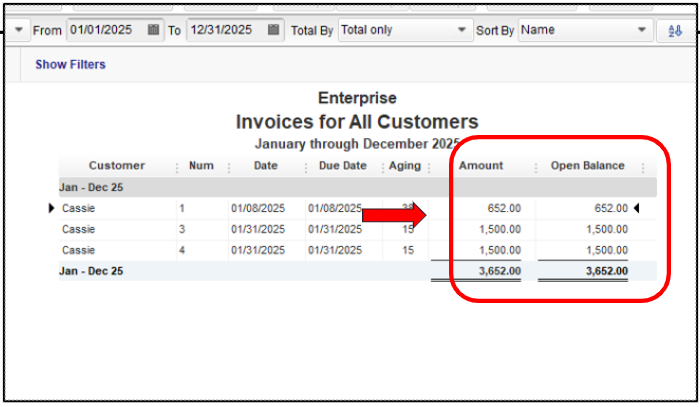Click the Aging column header

pyautogui.click(x=404, y=166)
